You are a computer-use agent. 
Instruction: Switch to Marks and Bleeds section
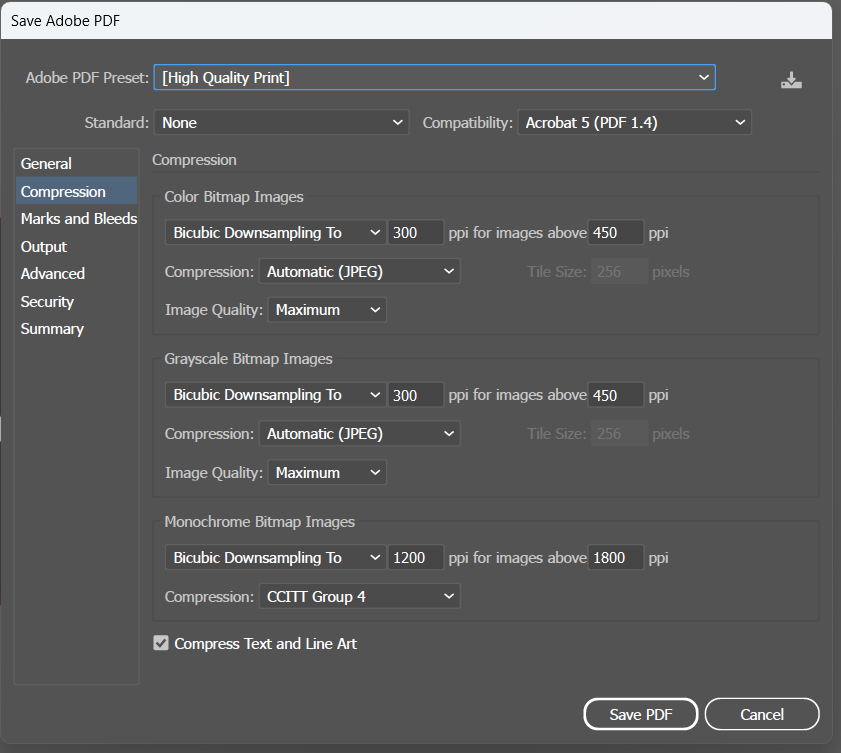[78, 218]
